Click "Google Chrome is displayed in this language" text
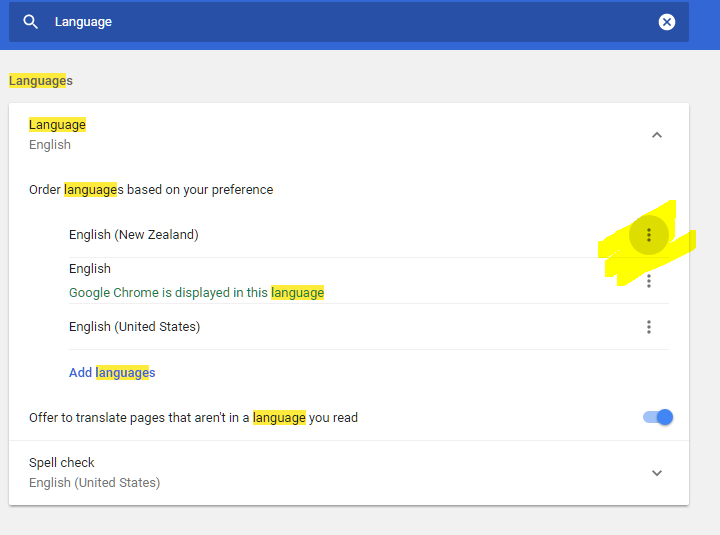 [196, 293]
